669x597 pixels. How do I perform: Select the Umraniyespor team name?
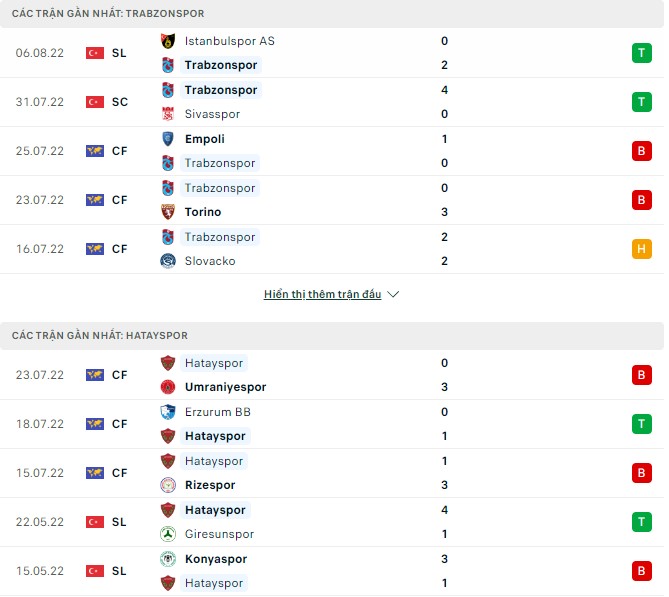[x=225, y=387]
